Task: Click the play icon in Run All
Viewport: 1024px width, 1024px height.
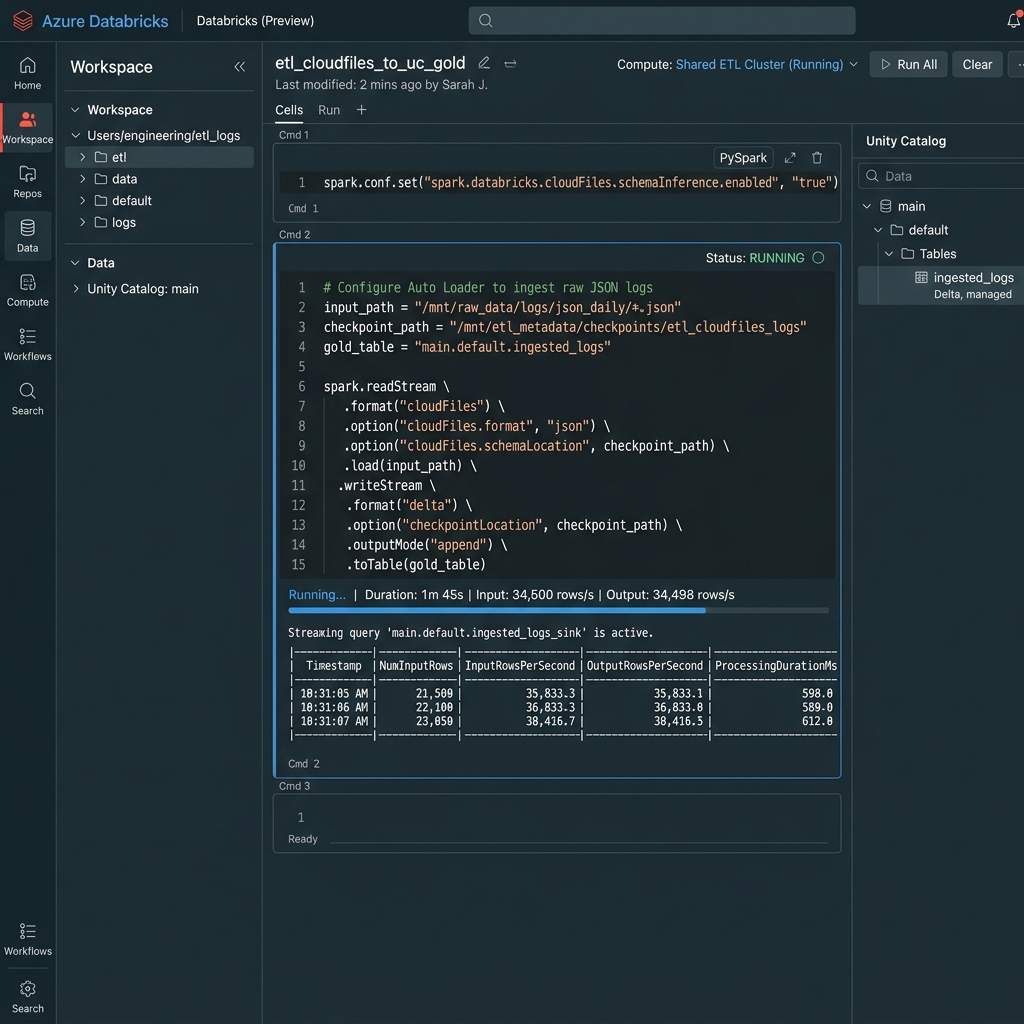Action: click(886, 65)
